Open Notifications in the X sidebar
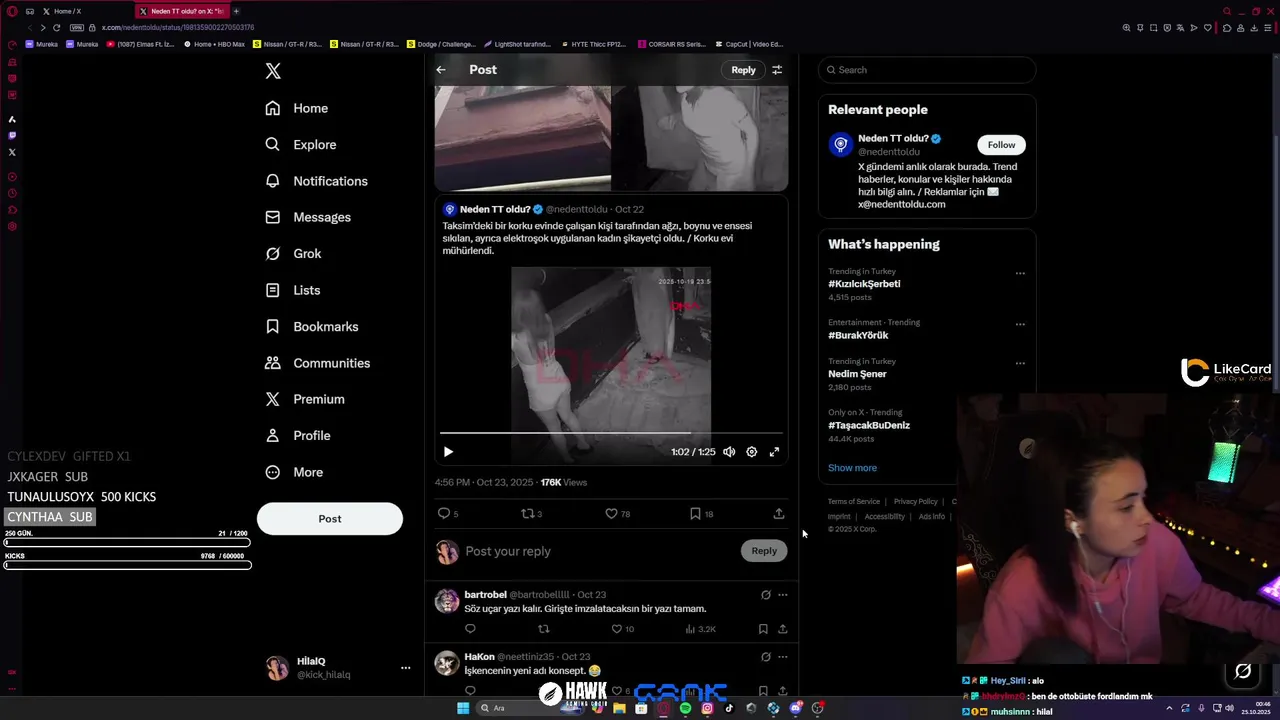The height and width of the screenshot is (720, 1280). tap(316, 181)
